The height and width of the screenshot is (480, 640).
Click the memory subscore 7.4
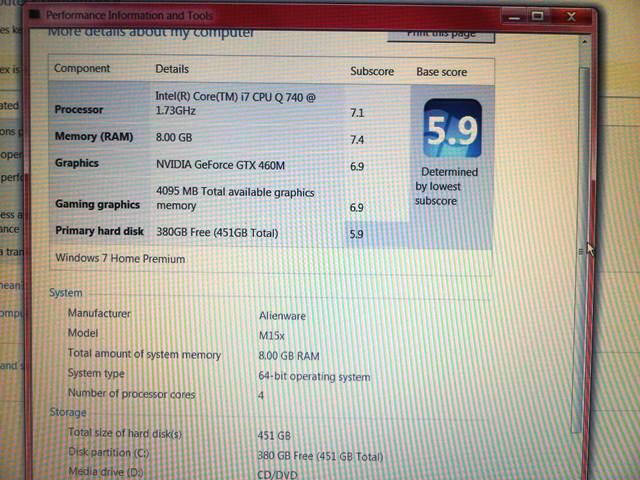point(357,140)
